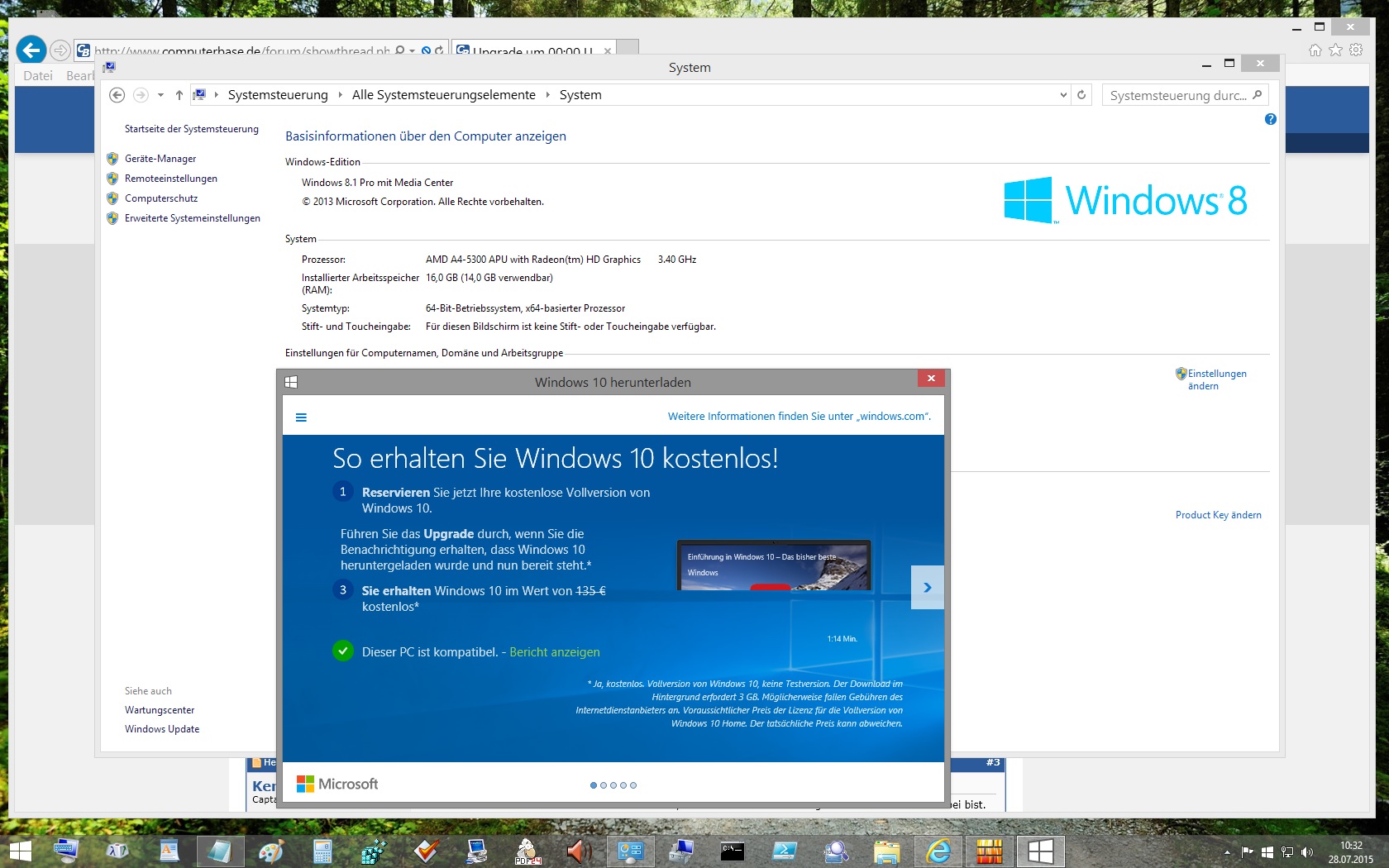Open the Get Windows 10 taskbar icon
The width and height of the screenshot is (1389, 868).
pyautogui.click(x=1040, y=851)
